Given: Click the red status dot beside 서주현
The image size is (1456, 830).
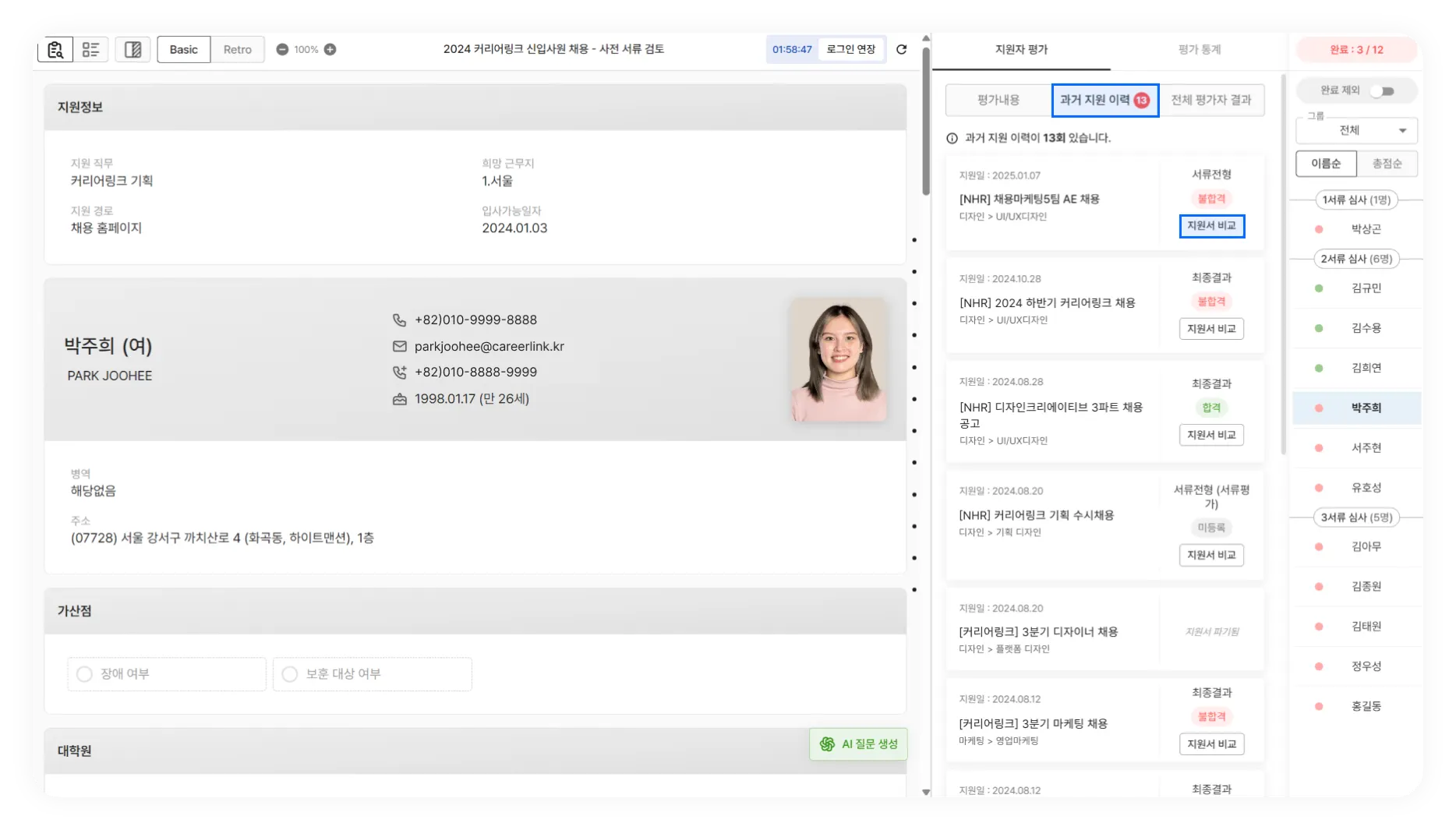Looking at the screenshot, I should (x=1319, y=448).
